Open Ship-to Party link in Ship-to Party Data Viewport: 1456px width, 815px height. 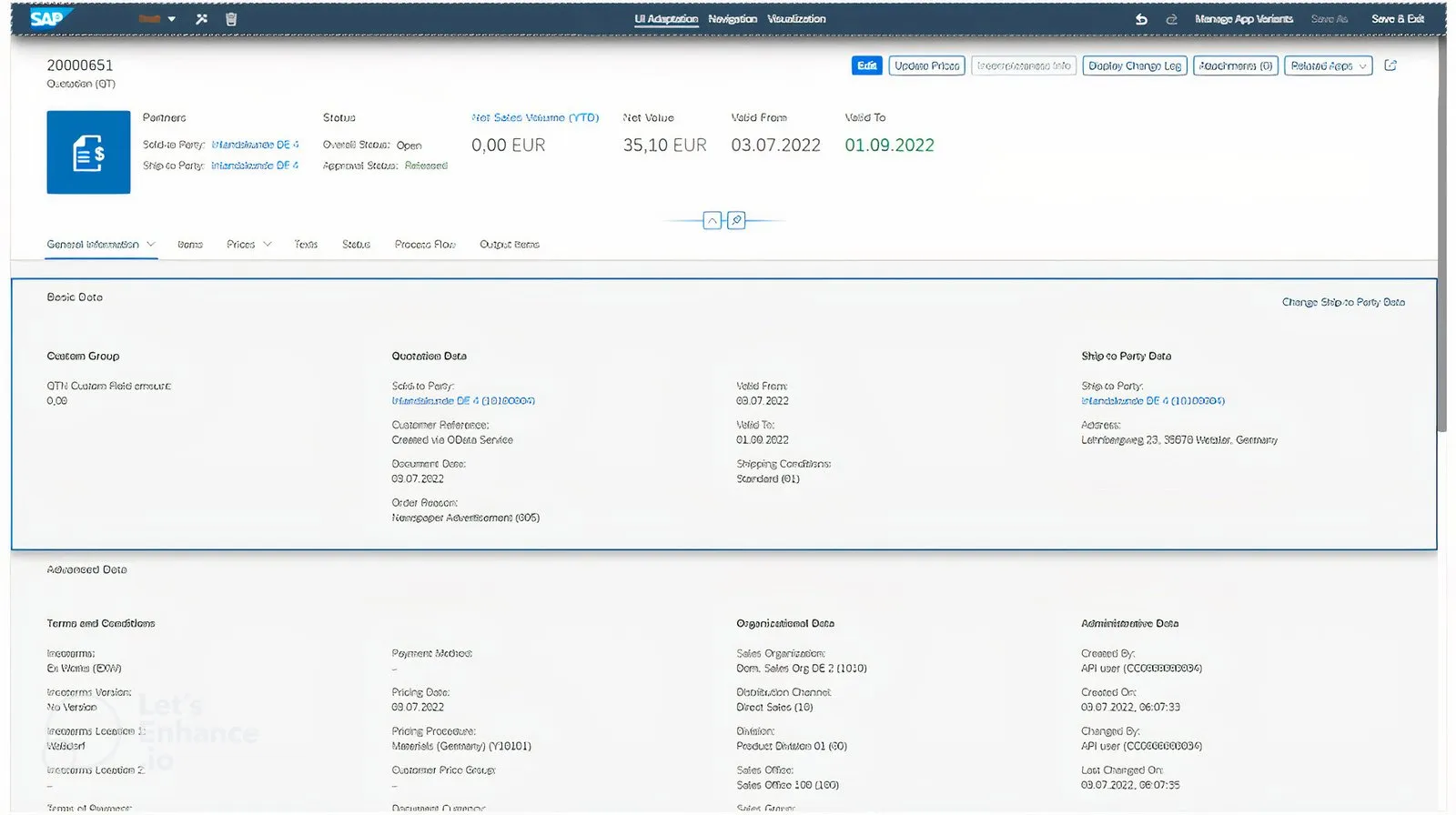pyautogui.click(x=1153, y=400)
